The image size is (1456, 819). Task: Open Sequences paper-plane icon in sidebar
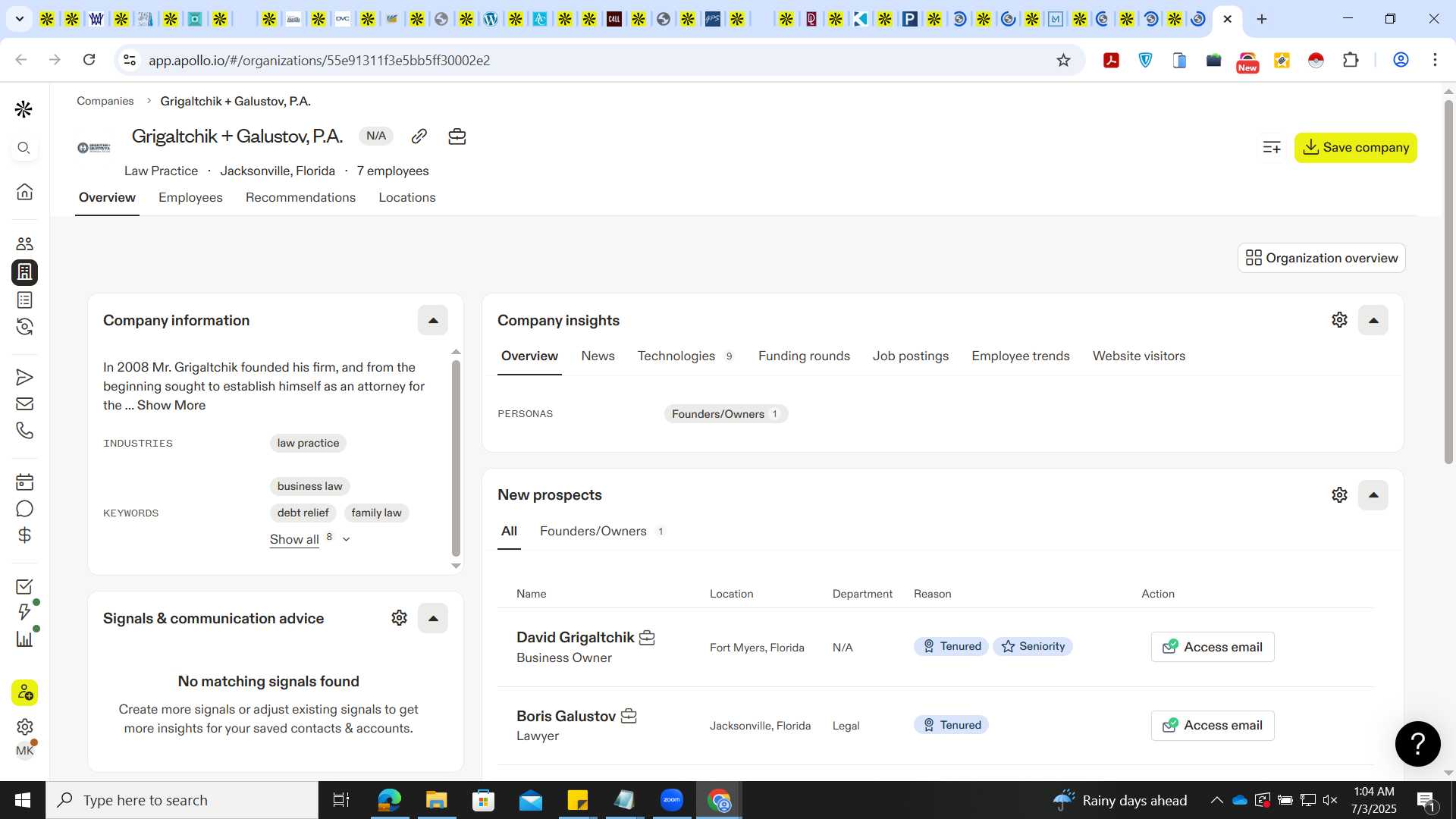(x=24, y=378)
